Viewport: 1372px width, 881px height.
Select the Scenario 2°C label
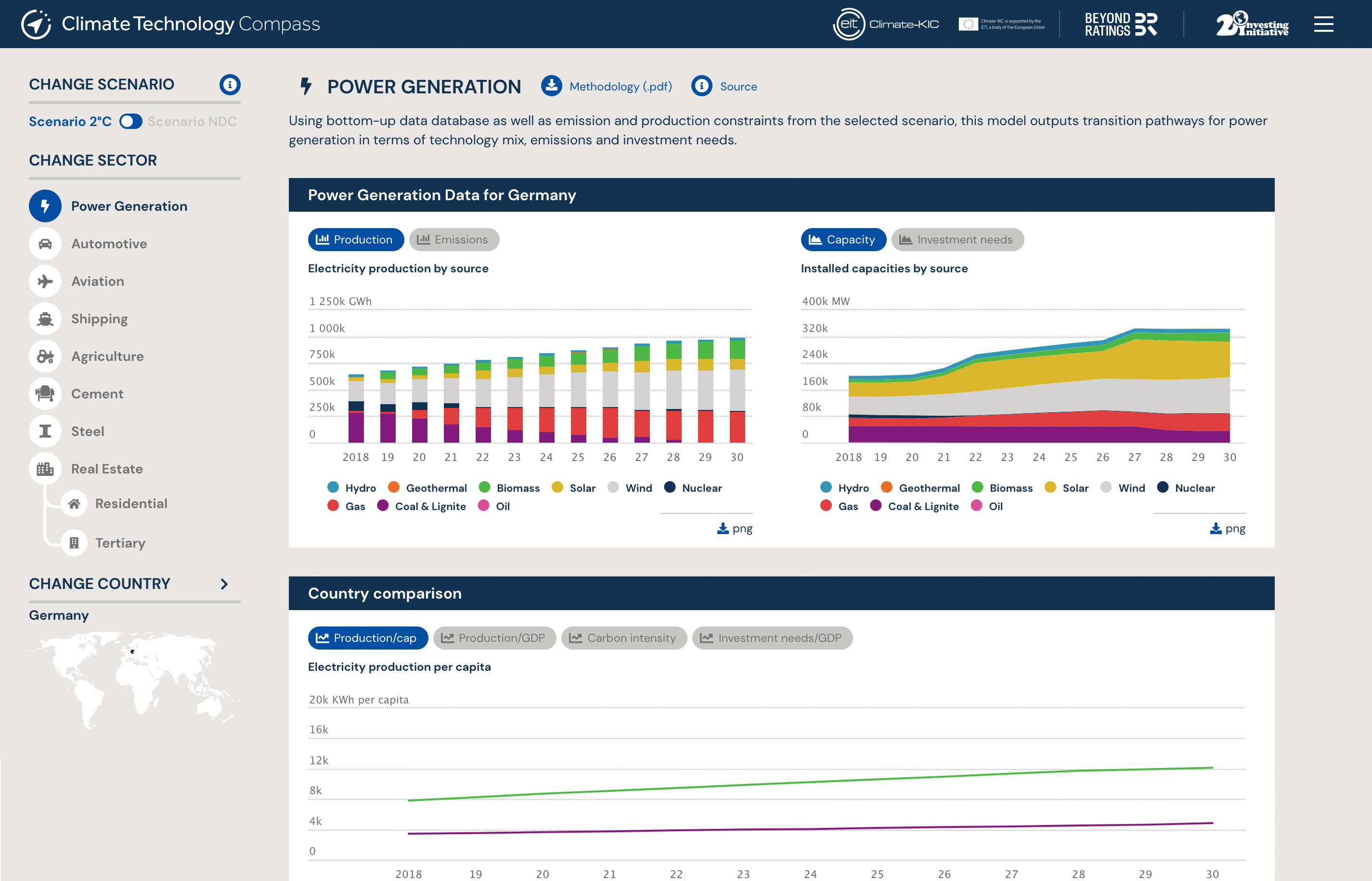70,121
